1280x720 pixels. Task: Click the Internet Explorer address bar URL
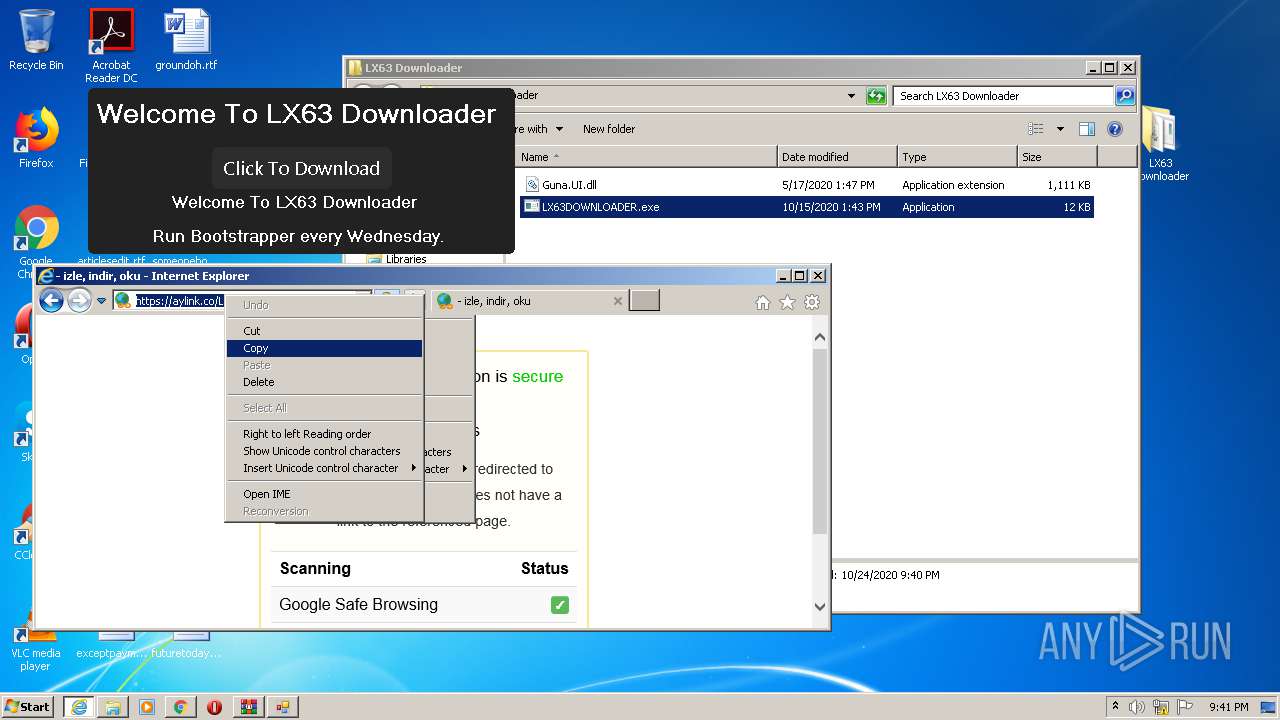(x=179, y=301)
